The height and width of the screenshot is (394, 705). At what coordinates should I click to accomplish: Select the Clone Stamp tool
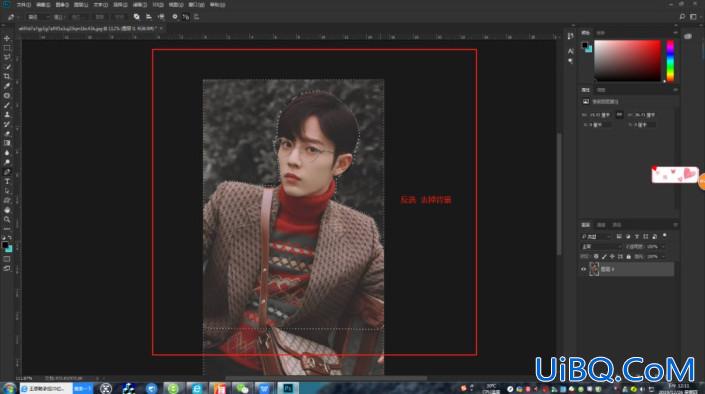(7, 115)
